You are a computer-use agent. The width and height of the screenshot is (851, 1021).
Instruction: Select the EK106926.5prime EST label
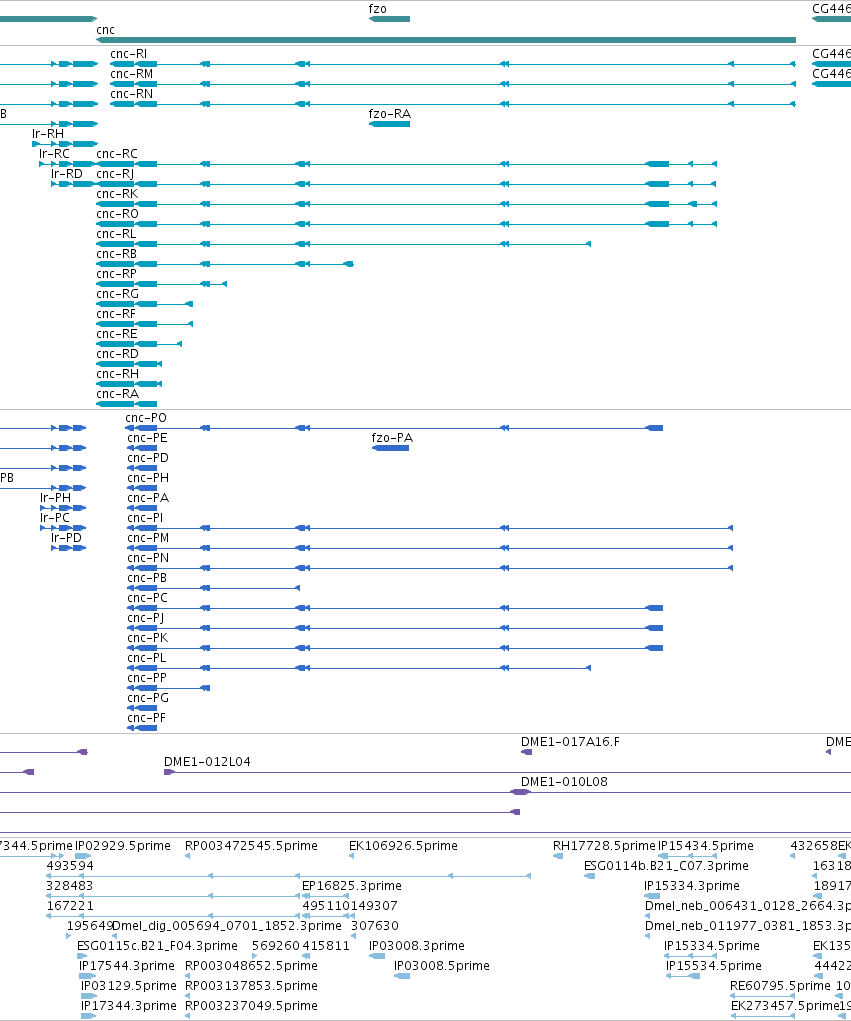[403, 846]
